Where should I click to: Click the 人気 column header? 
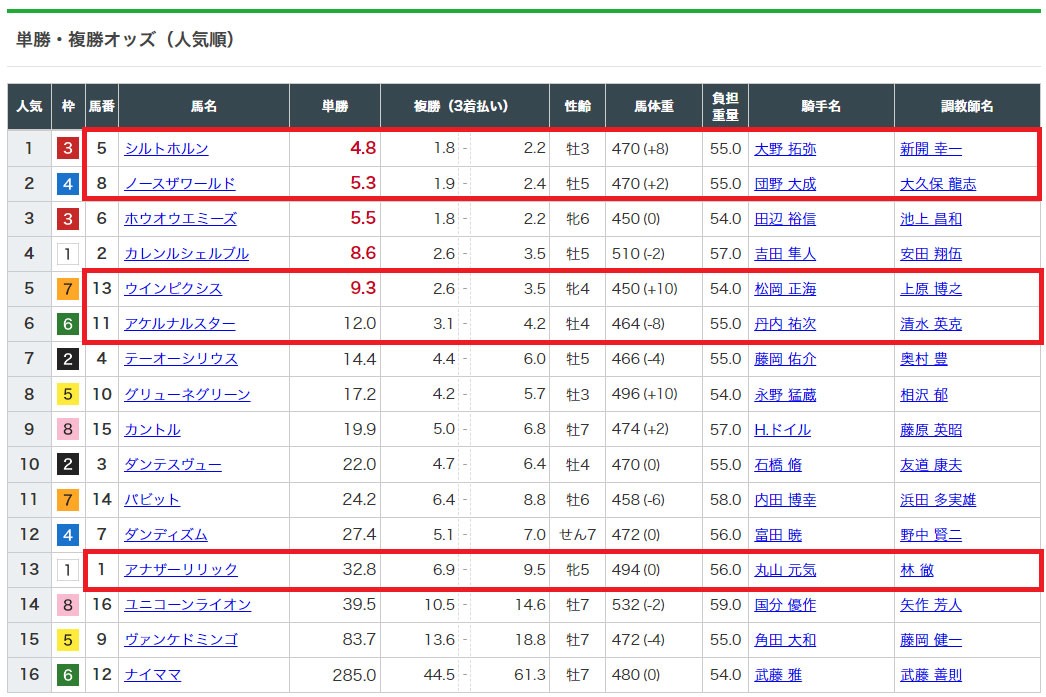point(29,106)
